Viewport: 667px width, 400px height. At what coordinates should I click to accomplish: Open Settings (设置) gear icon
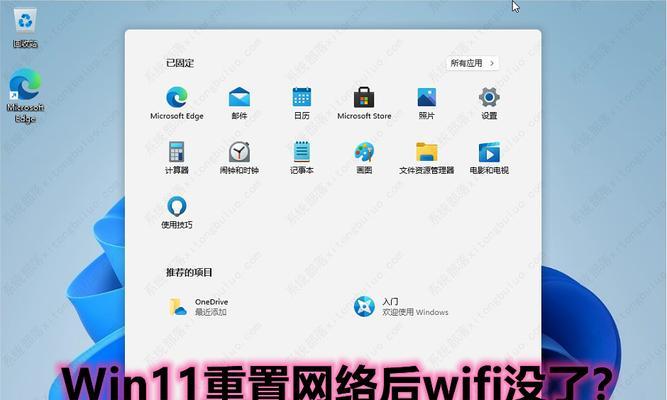[489, 103]
